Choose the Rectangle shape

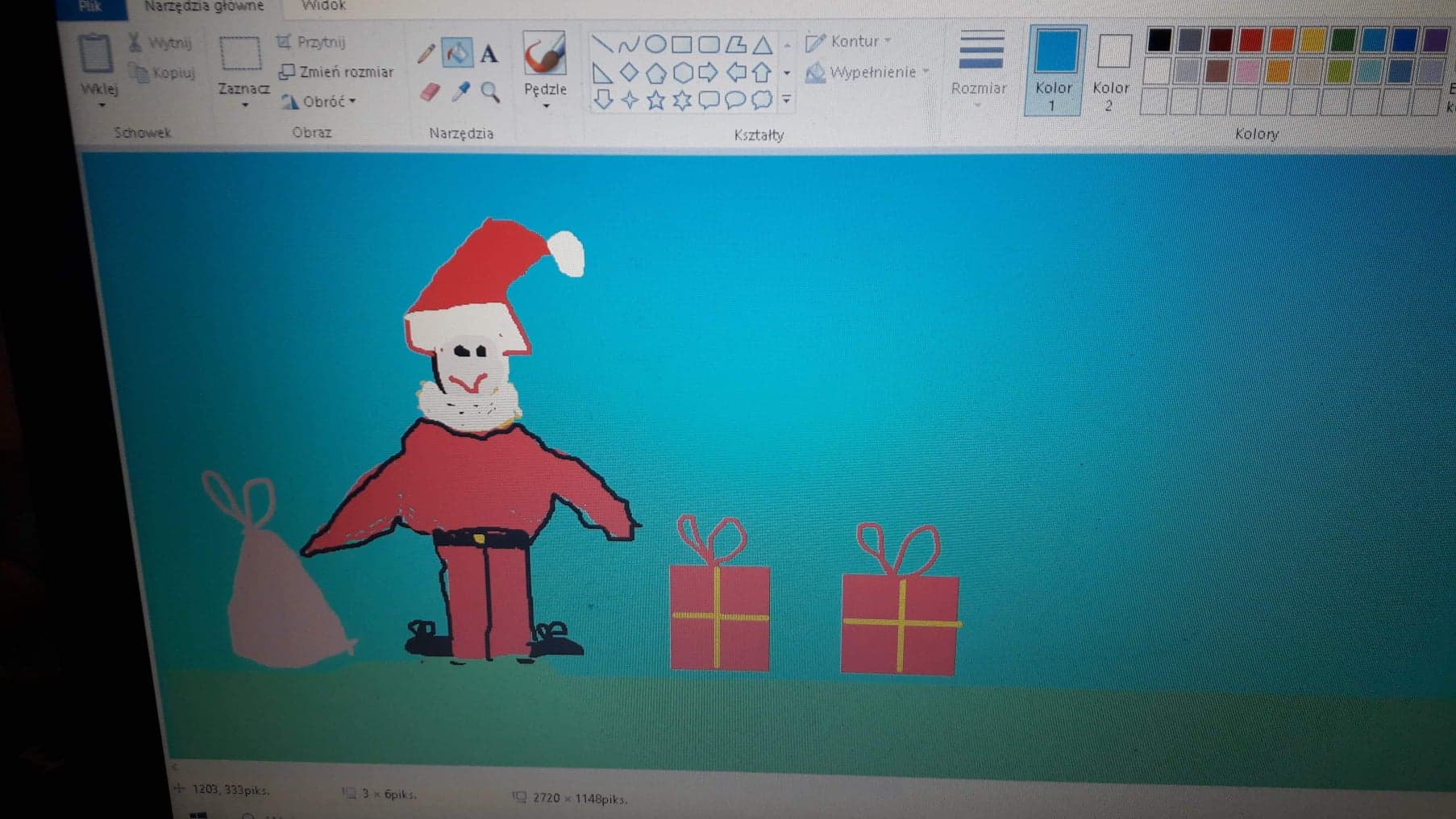pos(682,44)
